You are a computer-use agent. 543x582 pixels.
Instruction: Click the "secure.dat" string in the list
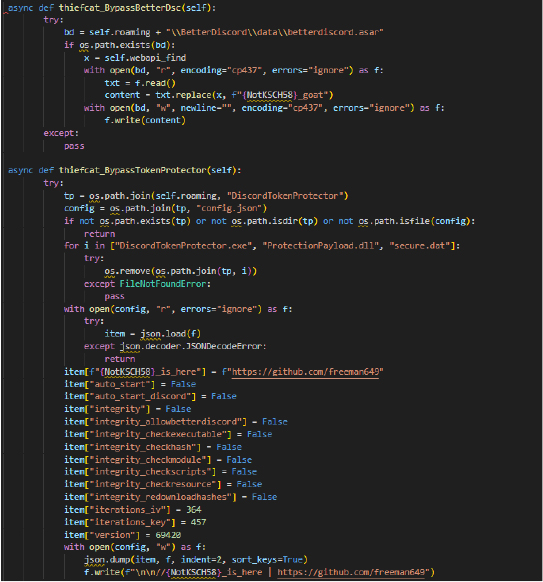[x=420, y=246]
